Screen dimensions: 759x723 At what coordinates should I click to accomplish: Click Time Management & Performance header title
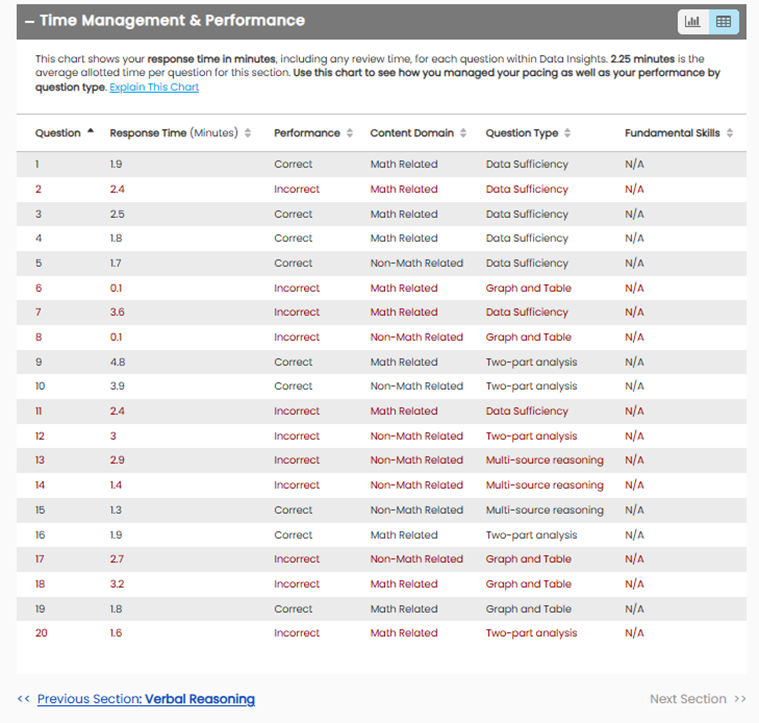pyautogui.click(x=172, y=21)
